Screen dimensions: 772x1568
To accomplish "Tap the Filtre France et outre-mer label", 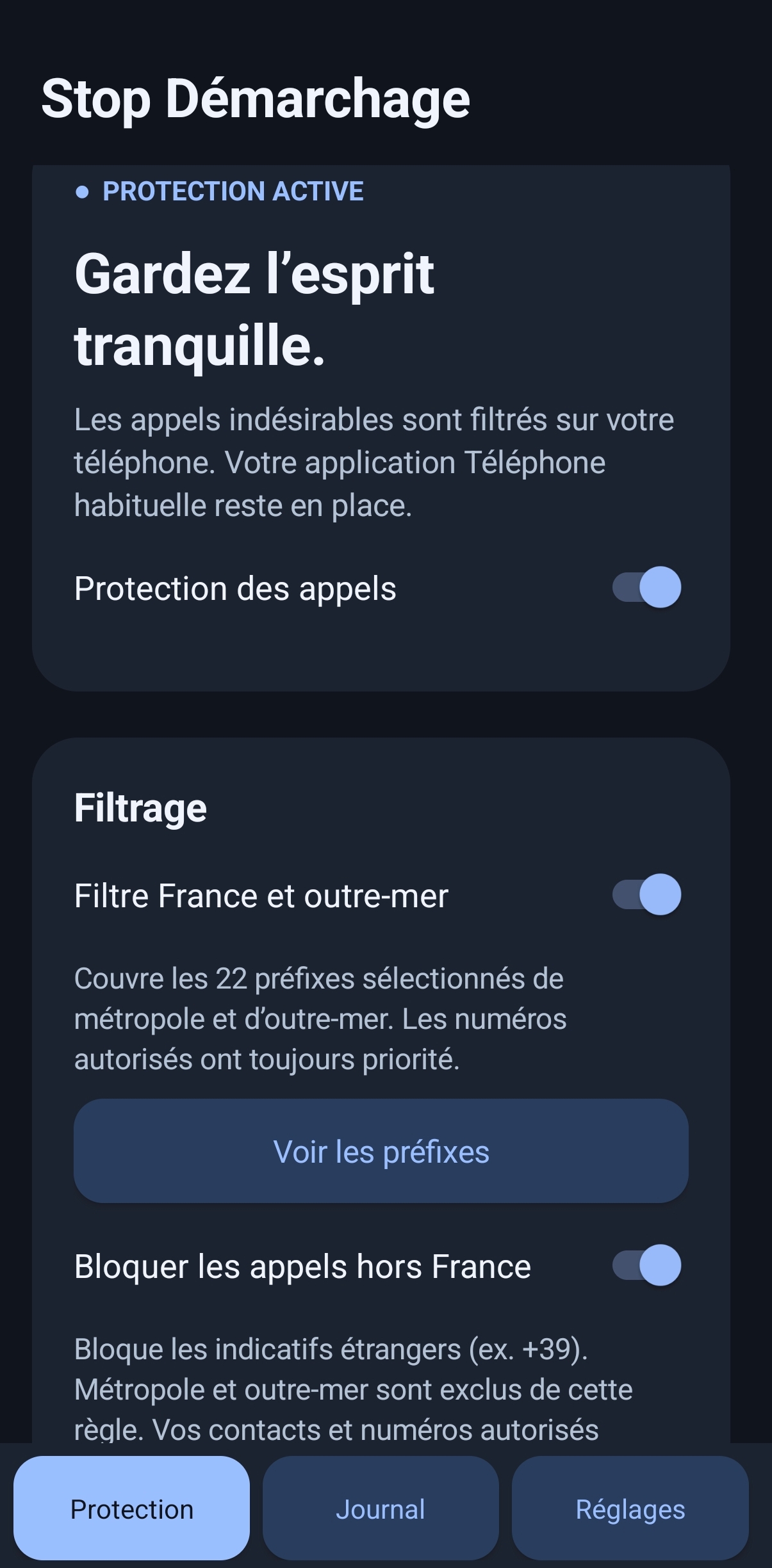I will [x=261, y=896].
